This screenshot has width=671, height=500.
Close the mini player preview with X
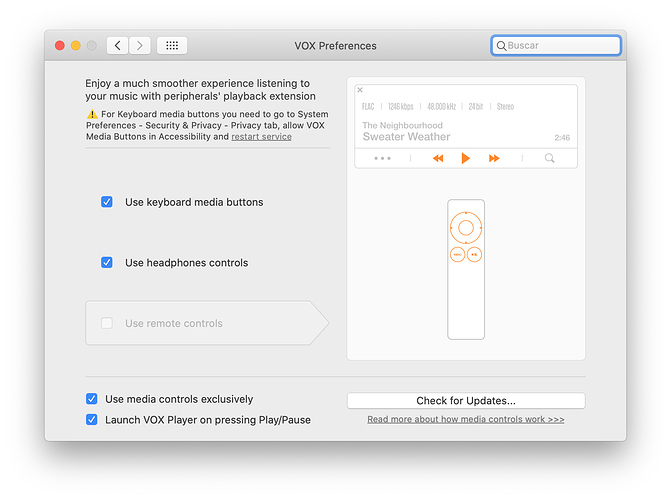(x=360, y=90)
